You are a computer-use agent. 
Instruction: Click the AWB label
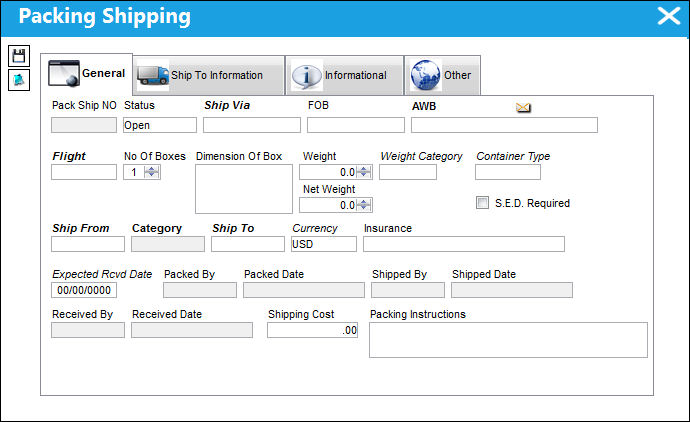[424, 106]
